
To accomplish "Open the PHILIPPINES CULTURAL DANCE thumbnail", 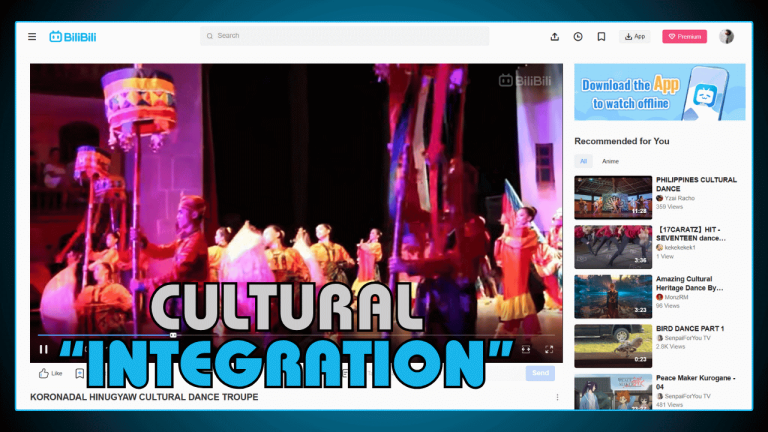I will [613, 197].
